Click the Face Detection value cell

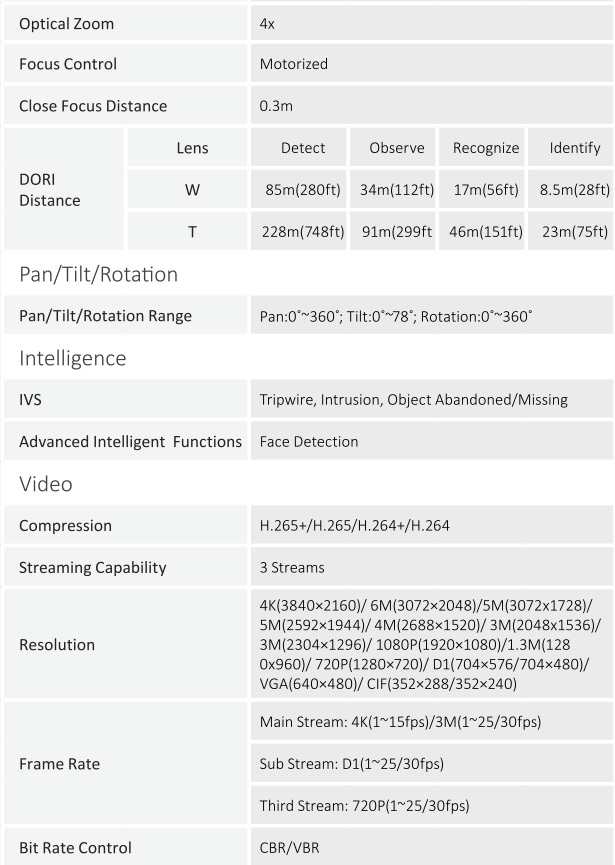pyautogui.click(x=432, y=441)
